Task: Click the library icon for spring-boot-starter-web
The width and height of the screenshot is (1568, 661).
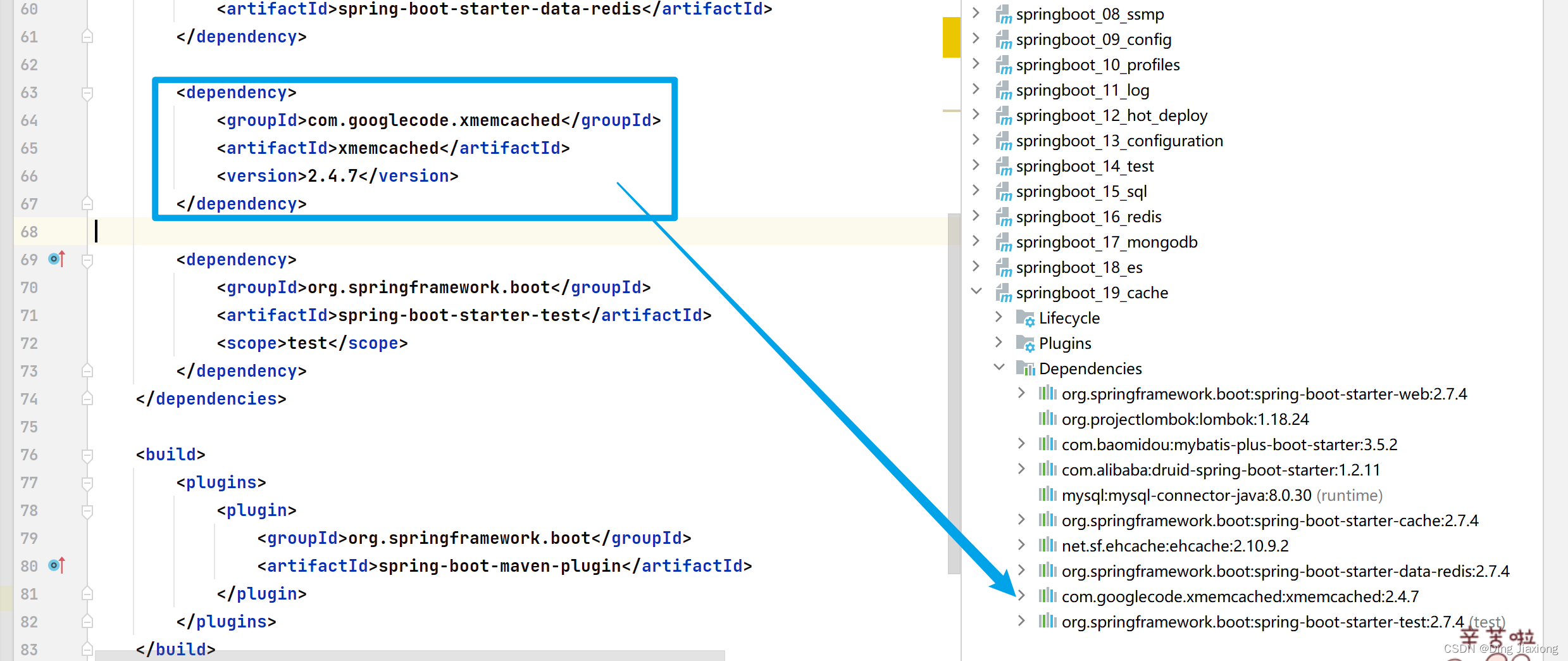Action: [1048, 393]
